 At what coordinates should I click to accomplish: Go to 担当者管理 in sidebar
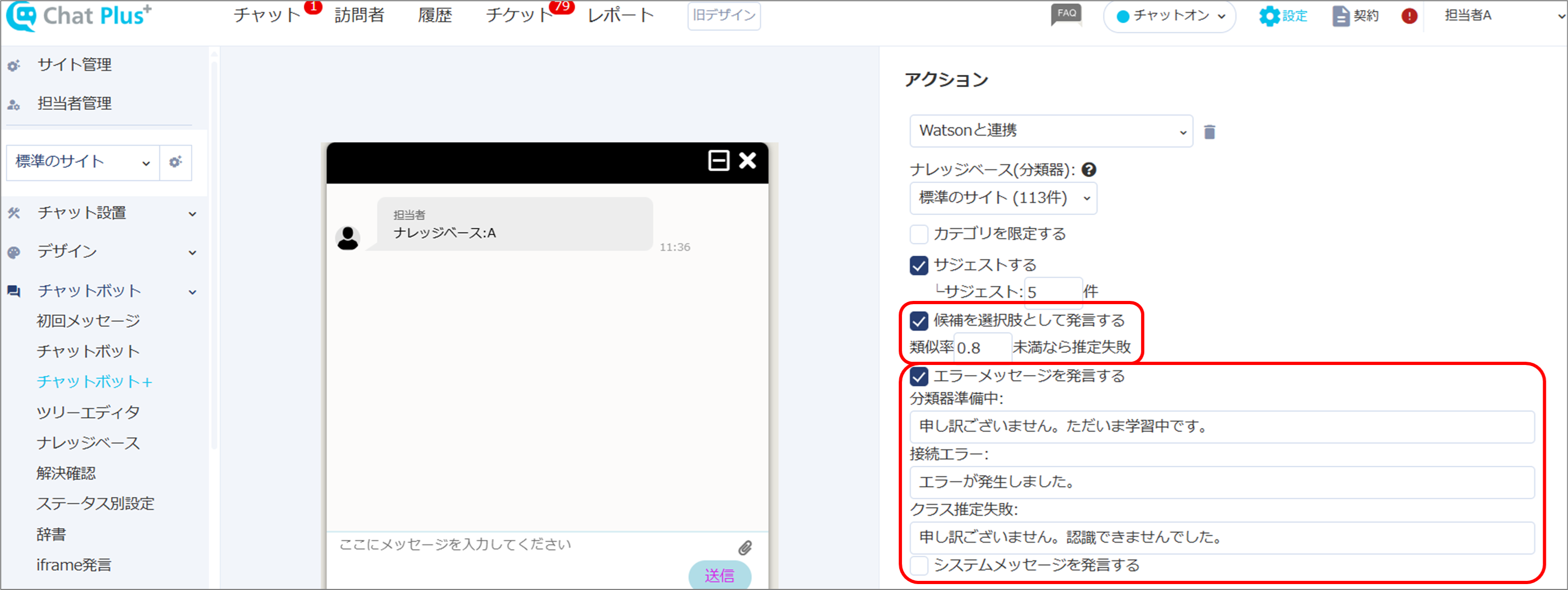[x=74, y=103]
